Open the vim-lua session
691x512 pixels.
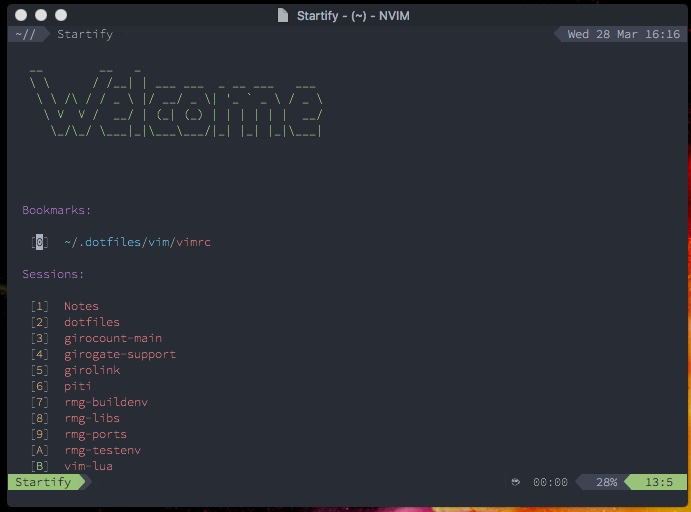[x=88, y=466]
